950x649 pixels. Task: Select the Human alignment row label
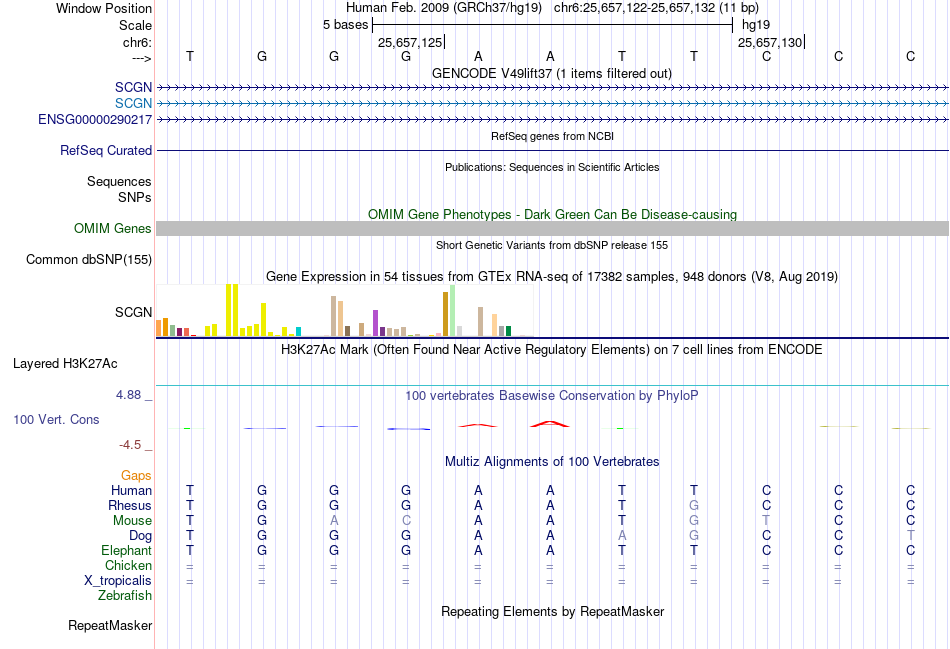(131, 490)
